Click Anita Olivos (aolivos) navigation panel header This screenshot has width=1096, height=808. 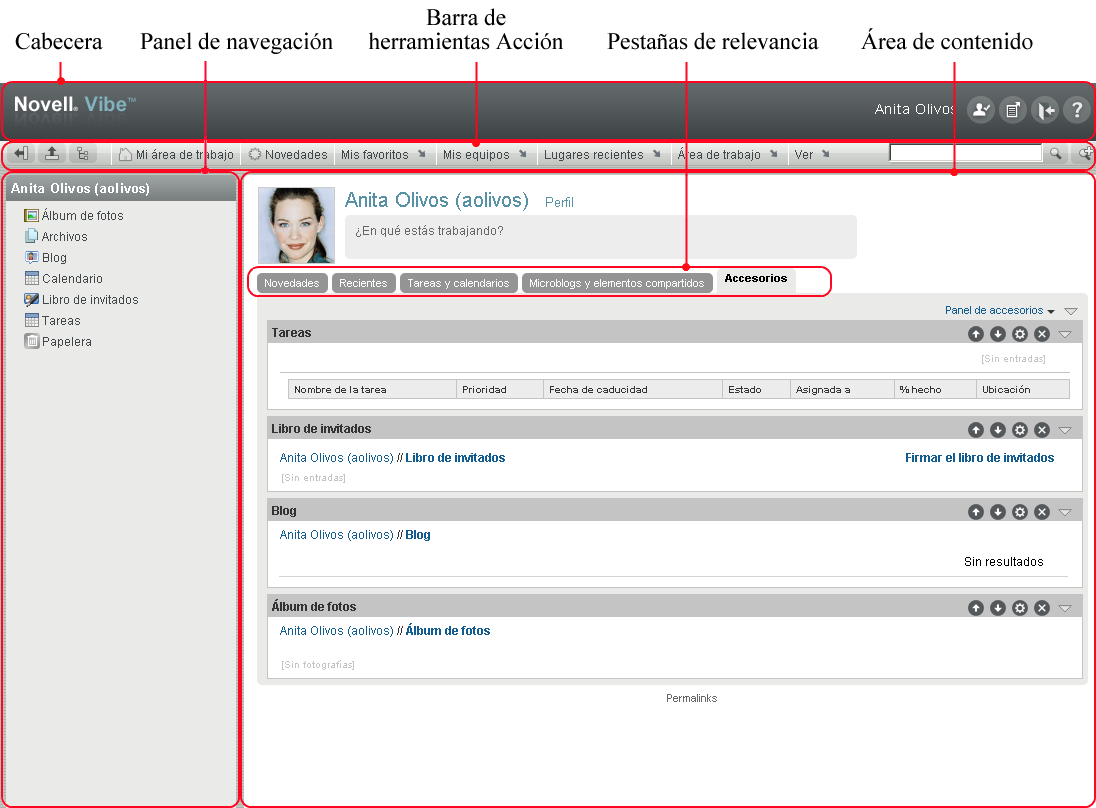[121, 188]
